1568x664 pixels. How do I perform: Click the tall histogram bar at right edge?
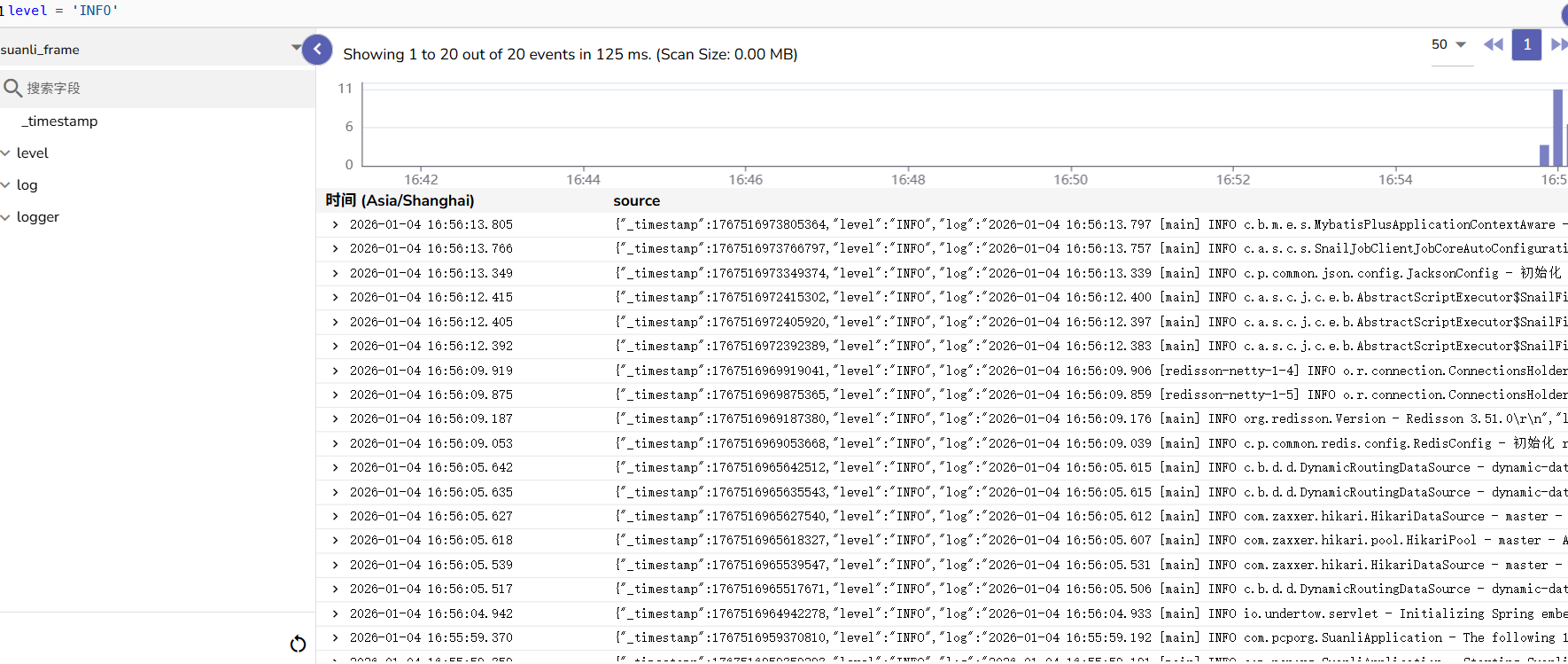1557,128
